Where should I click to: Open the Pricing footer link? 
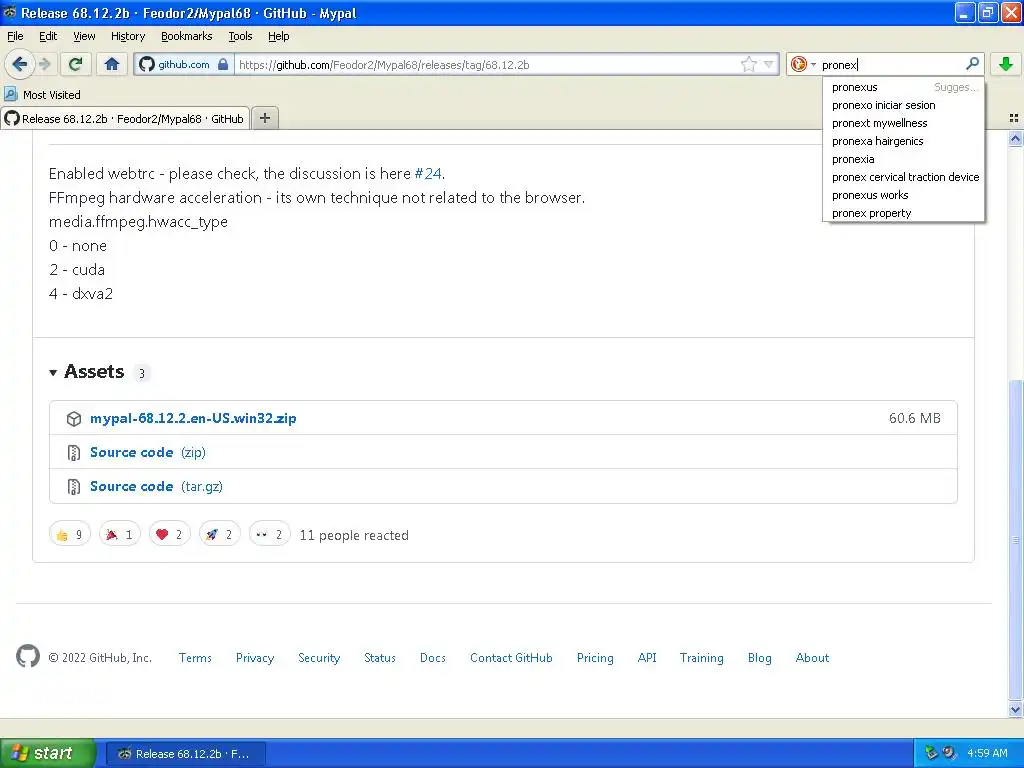(595, 658)
